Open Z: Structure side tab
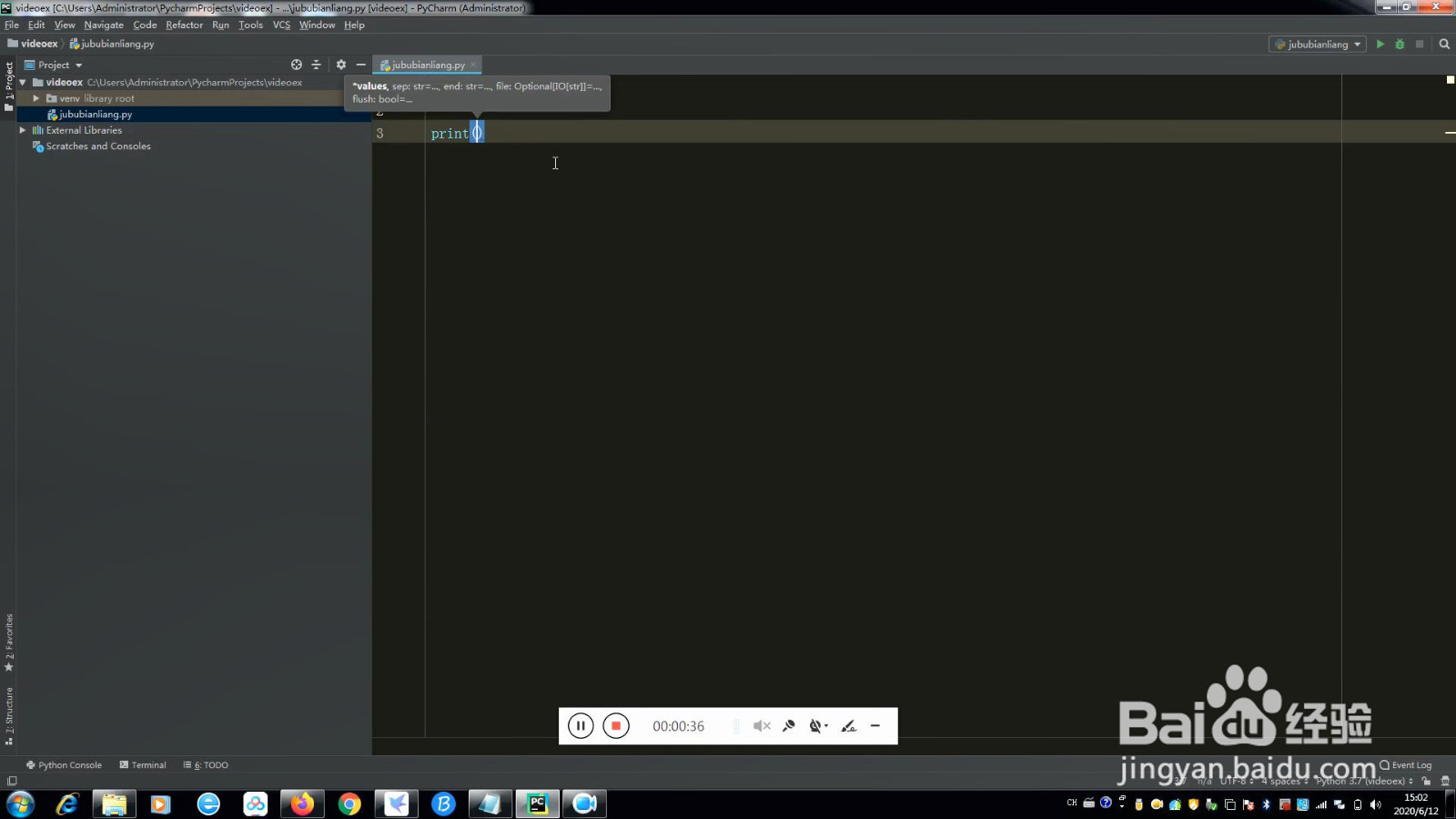The image size is (1456, 819). tap(9, 716)
